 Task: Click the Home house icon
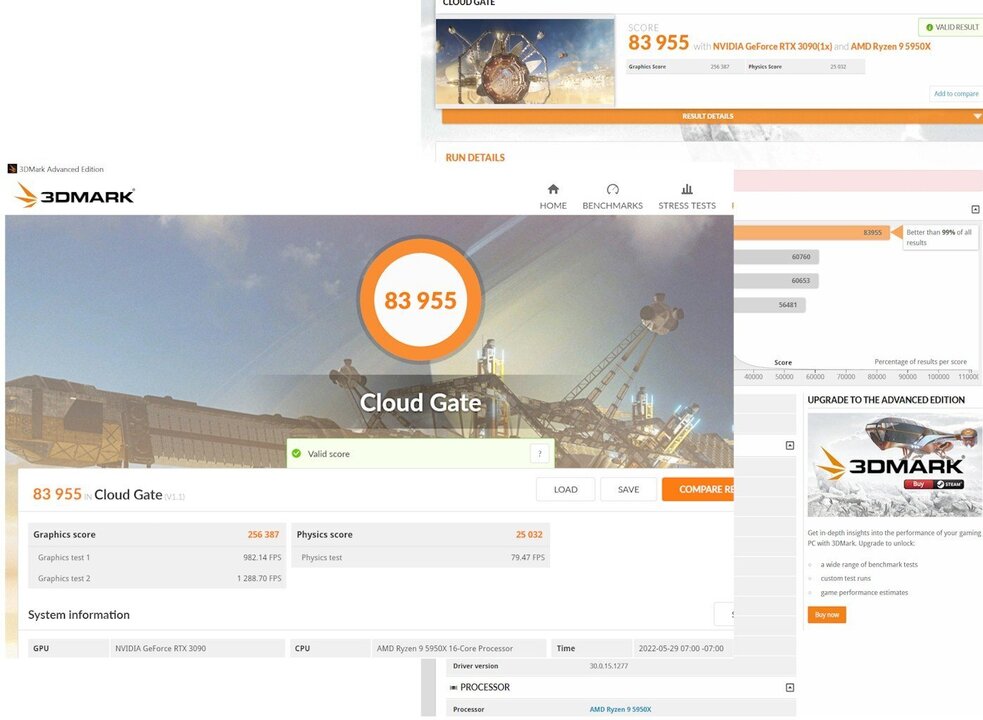pyautogui.click(x=553, y=189)
